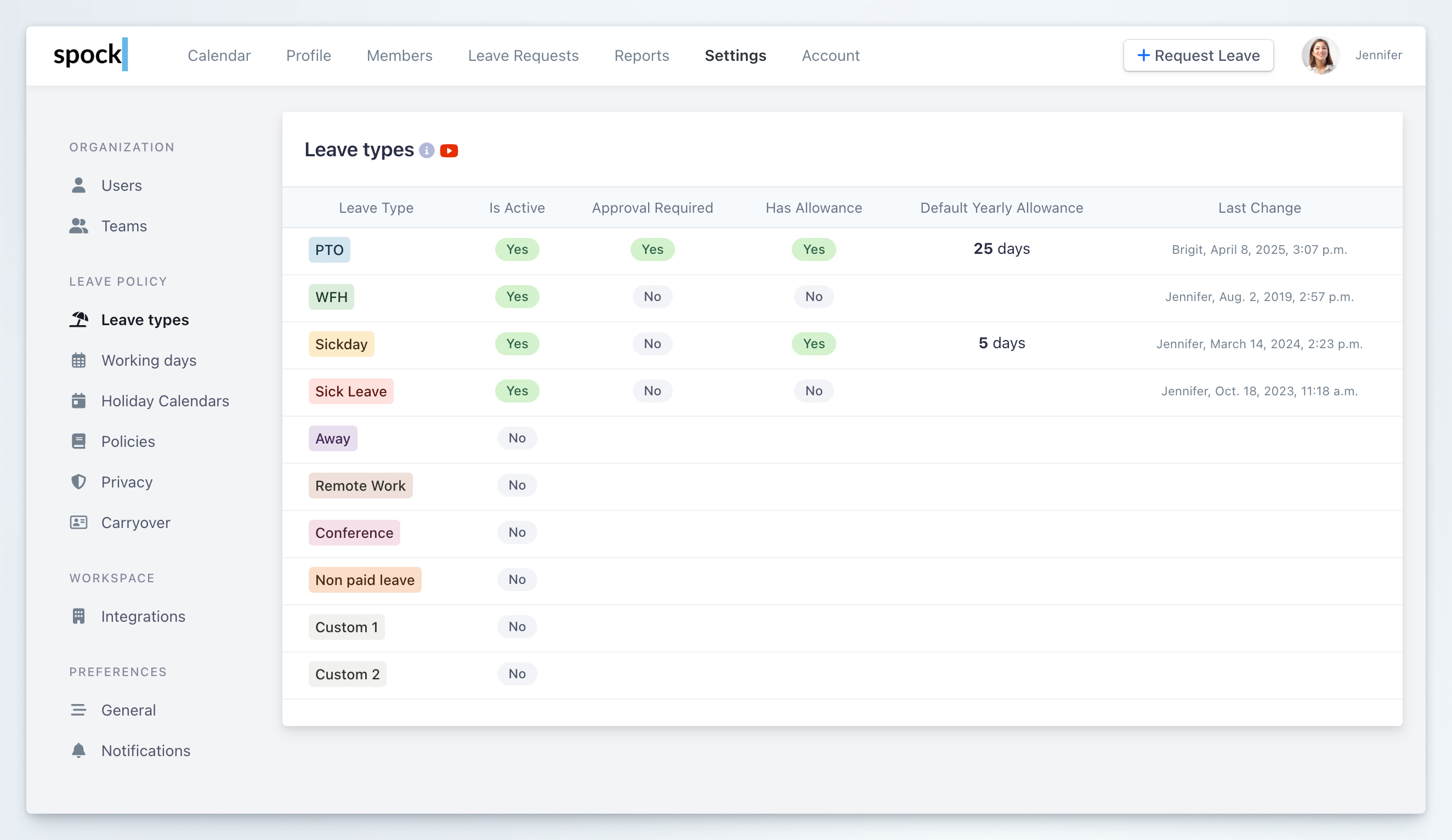The height and width of the screenshot is (840, 1452).
Task: Open the YouTube video icon
Action: coord(449,150)
